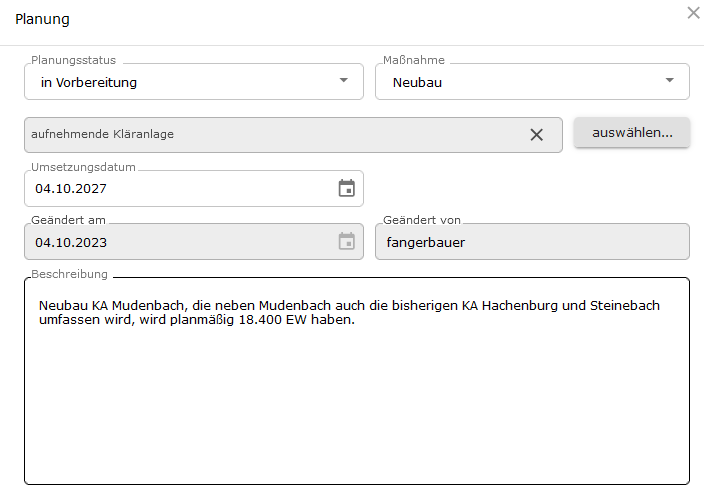Click the date 04.10.2027 in Umsetzungsdatum

[x=71, y=189]
